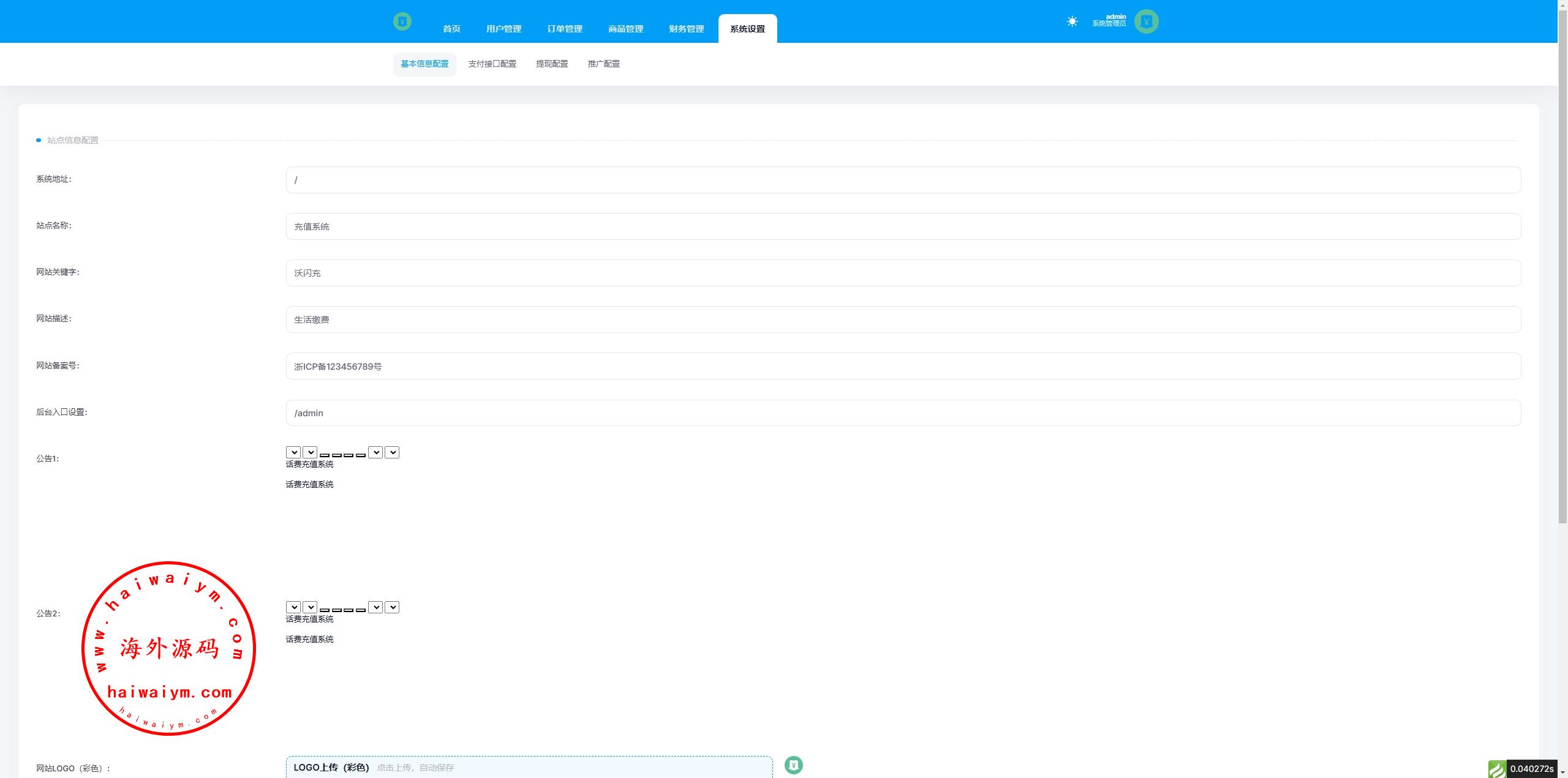
Task: Switch to the 提现配置 tab
Action: click(x=552, y=64)
